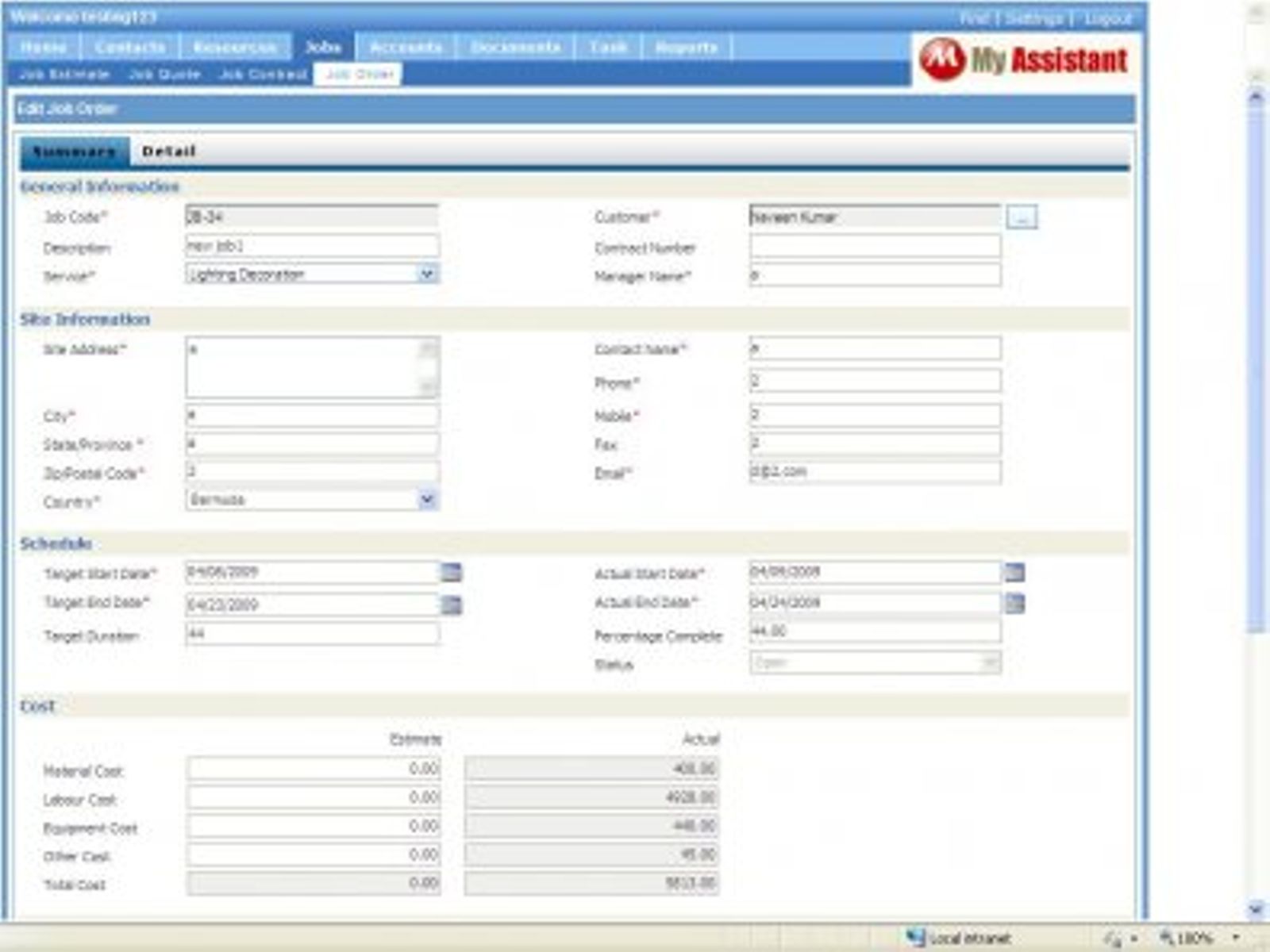This screenshot has height=952, width=1270.
Task: Focus the Fax field
Action: click(875, 443)
